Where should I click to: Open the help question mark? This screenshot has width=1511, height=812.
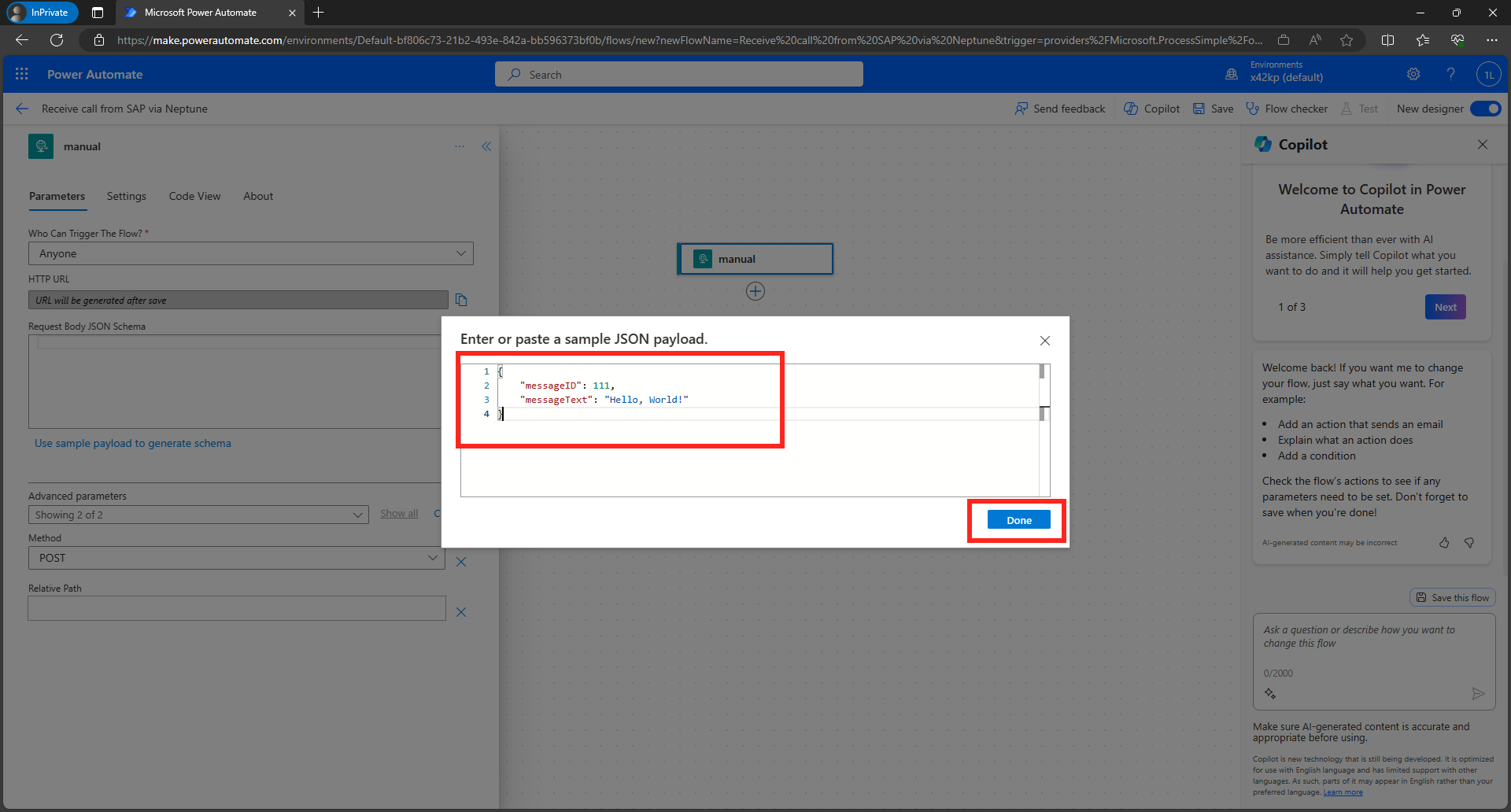point(1450,74)
